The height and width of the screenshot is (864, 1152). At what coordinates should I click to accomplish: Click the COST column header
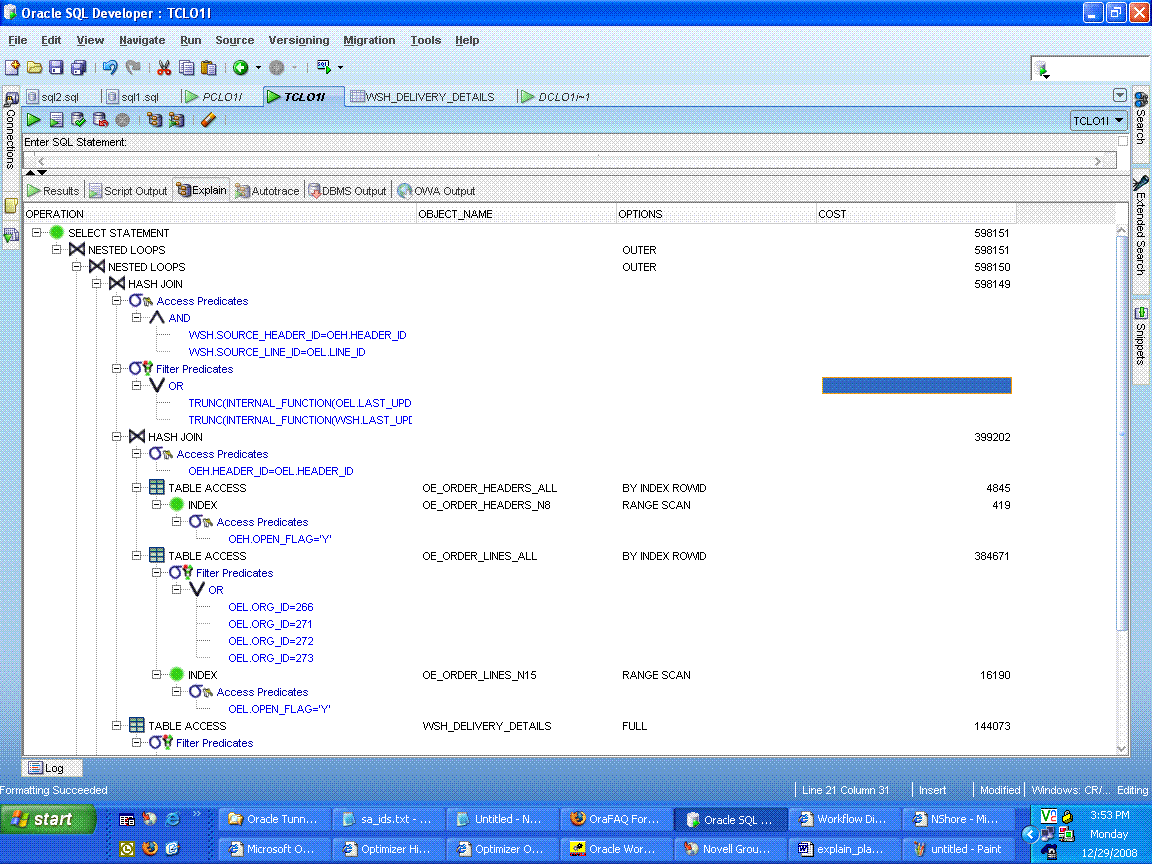click(x=915, y=214)
